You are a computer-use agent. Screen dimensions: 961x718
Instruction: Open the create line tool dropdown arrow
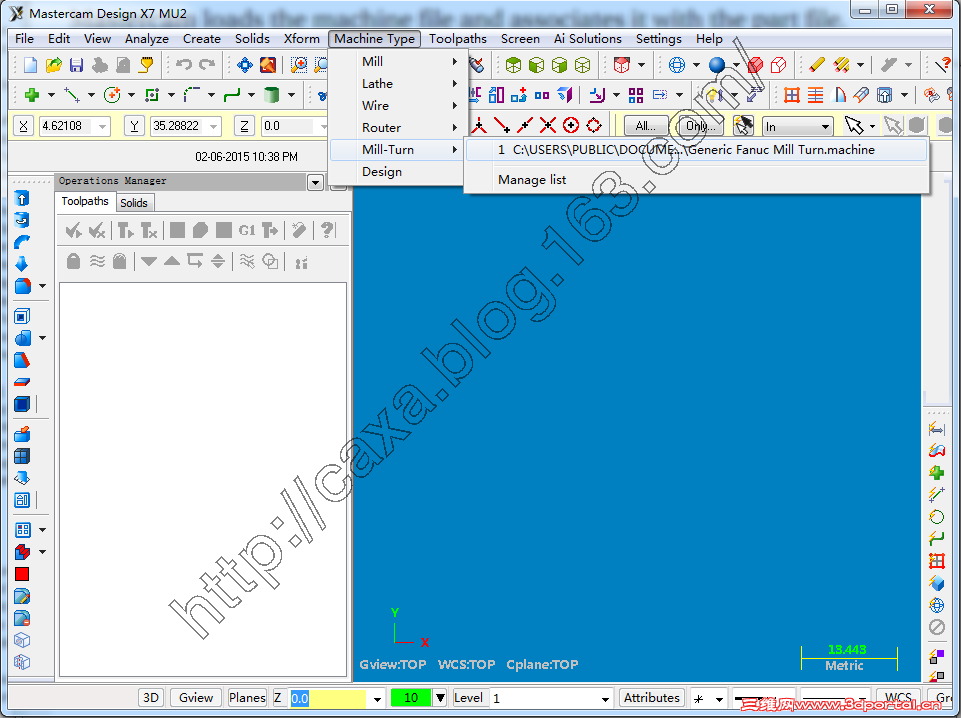[x=91, y=95]
